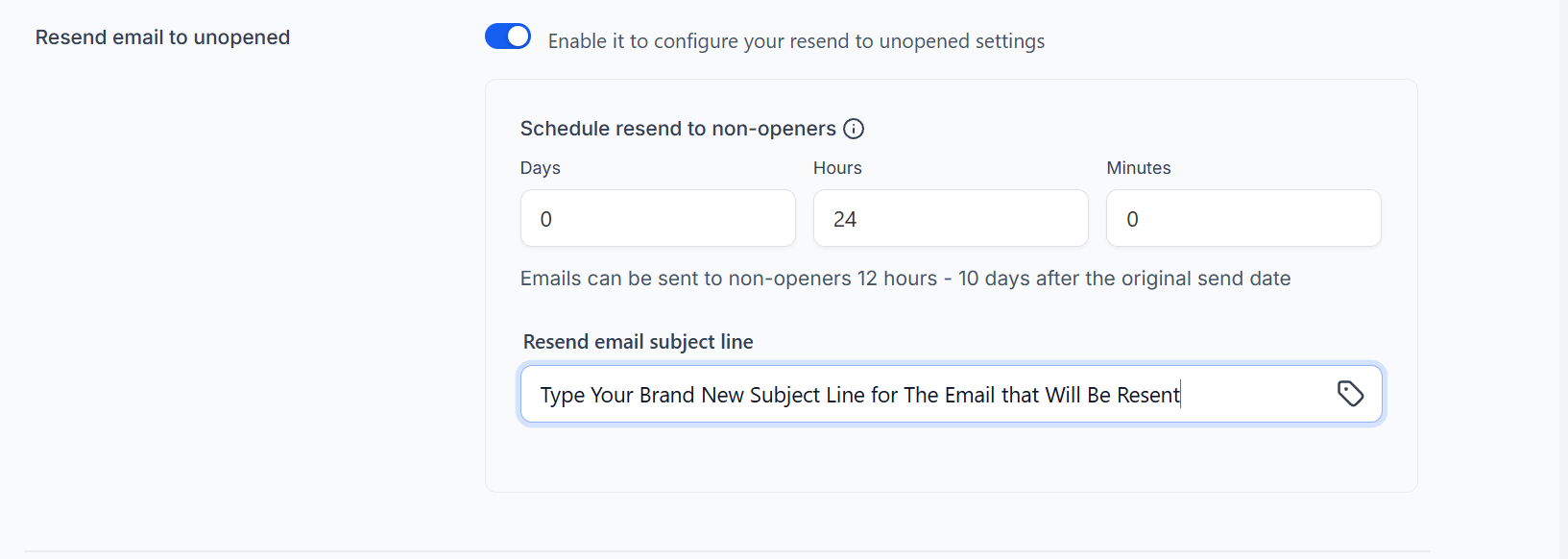
Task: Click the 'Resend email to unopened' section title
Action: click(x=162, y=37)
